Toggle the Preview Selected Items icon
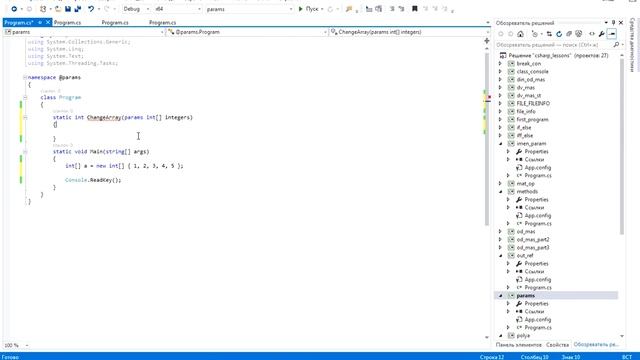The height and width of the screenshot is (360, 640). 611,34
